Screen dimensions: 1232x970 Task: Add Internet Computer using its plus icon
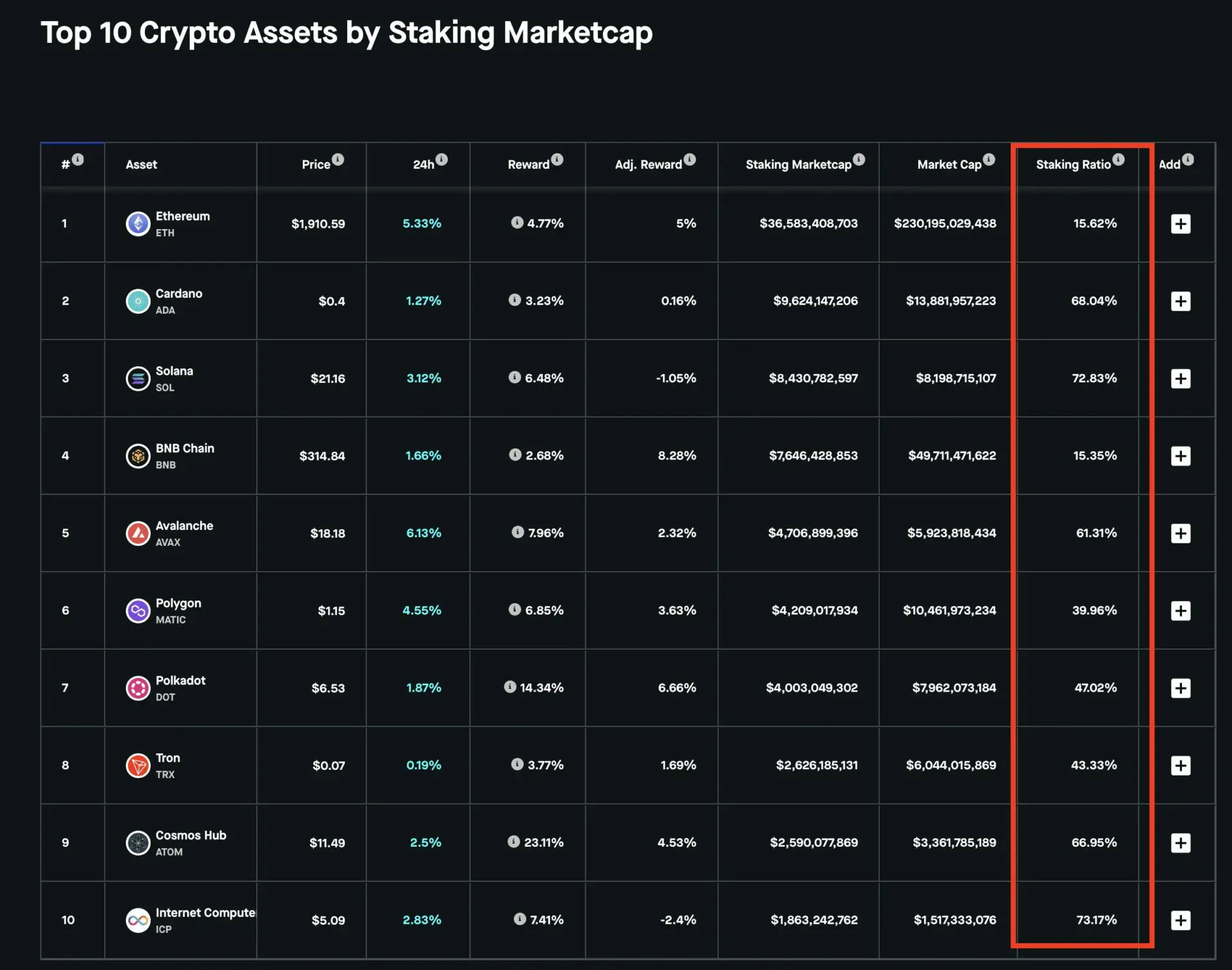click(x=1181, y=921)
